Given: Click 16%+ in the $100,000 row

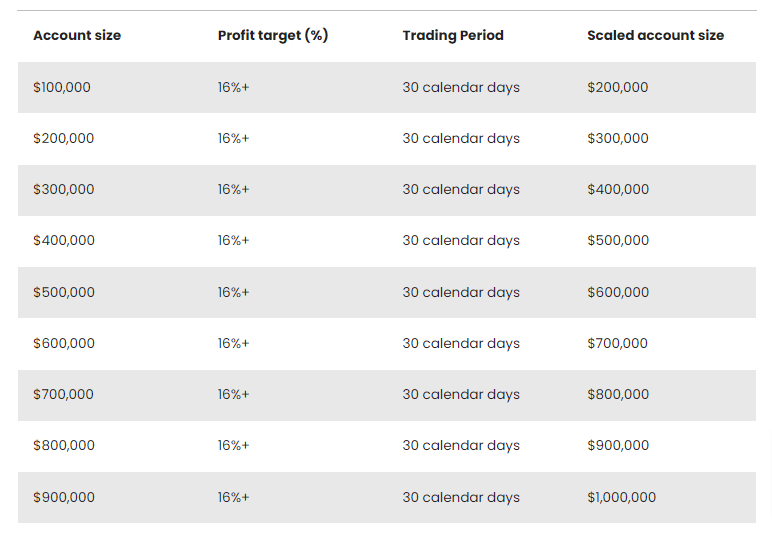Looking at the screenshot, I should click(233, 87).
